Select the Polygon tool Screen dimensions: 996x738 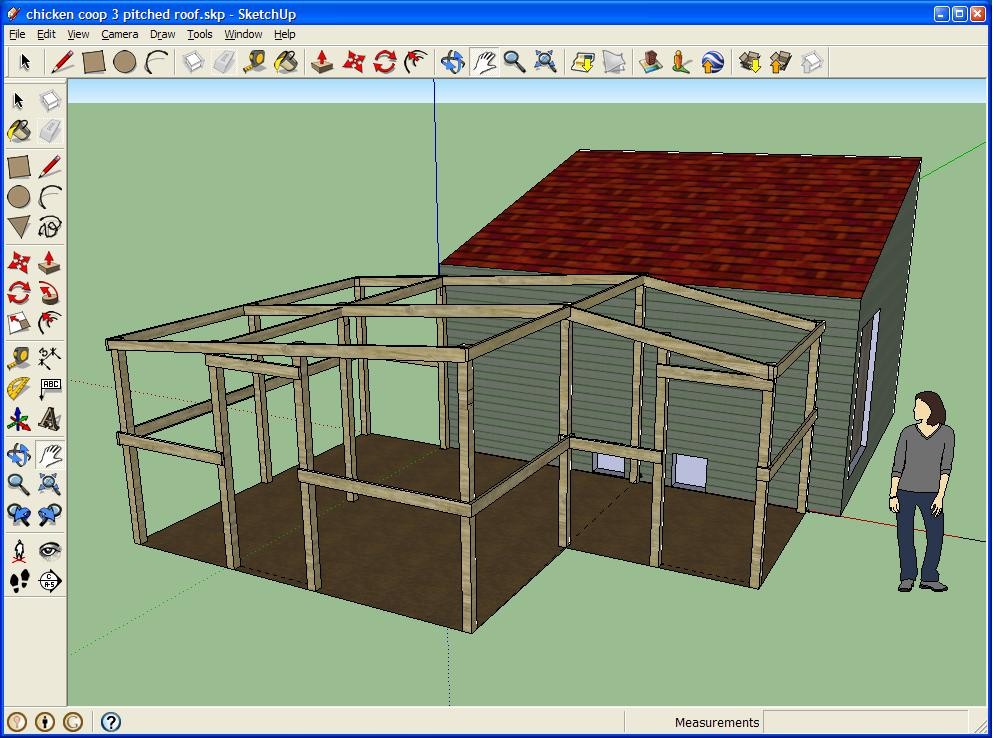click(x=18, y=227)
